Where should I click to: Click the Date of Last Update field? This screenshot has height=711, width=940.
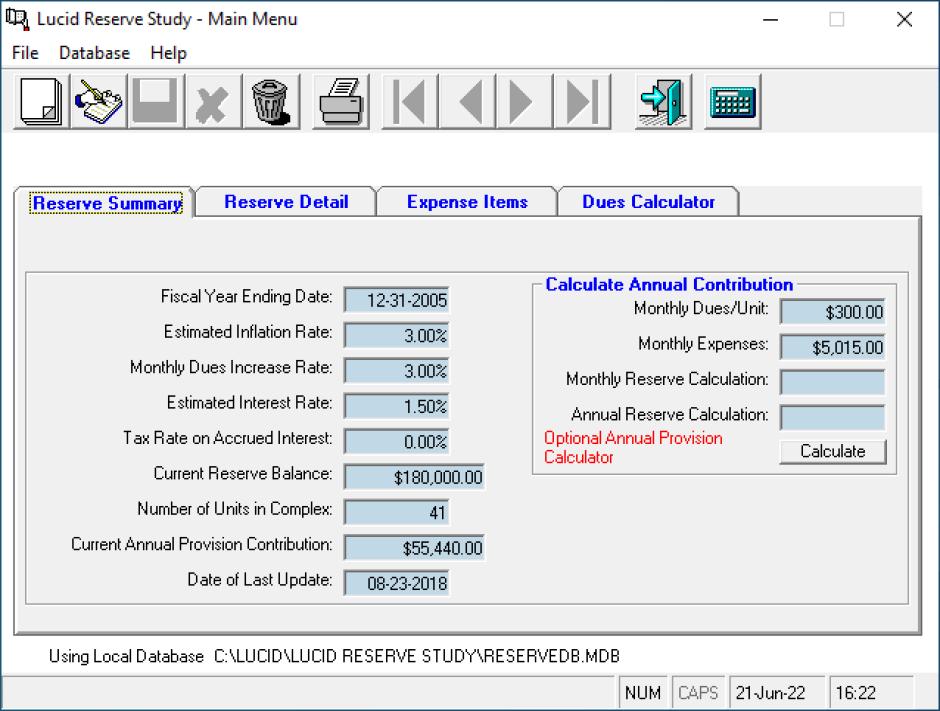[x=396, y=583]
